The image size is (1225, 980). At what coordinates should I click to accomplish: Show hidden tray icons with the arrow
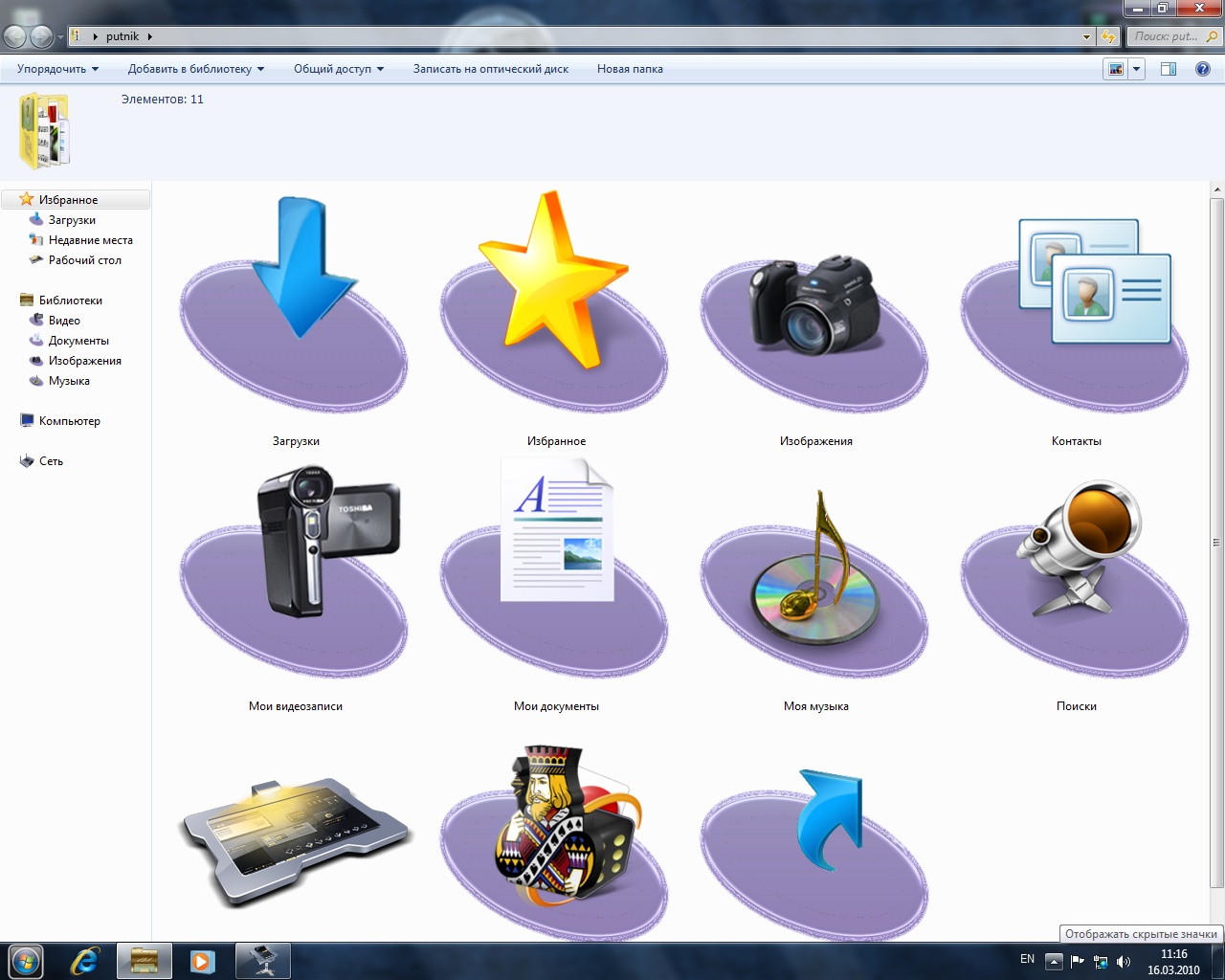coord(1054,961)
